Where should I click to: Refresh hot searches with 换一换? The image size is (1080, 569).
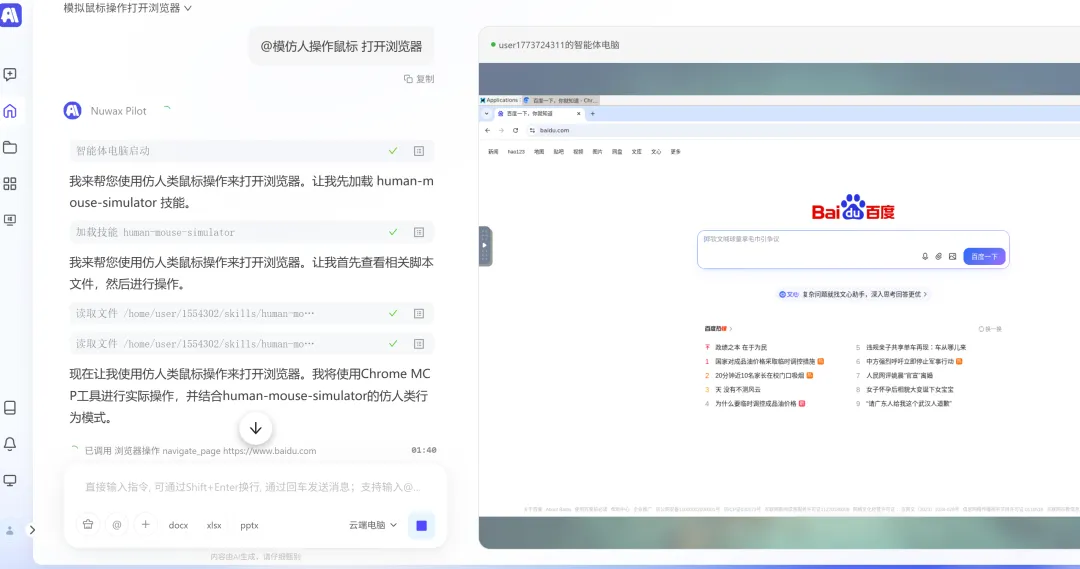point(990,329)
